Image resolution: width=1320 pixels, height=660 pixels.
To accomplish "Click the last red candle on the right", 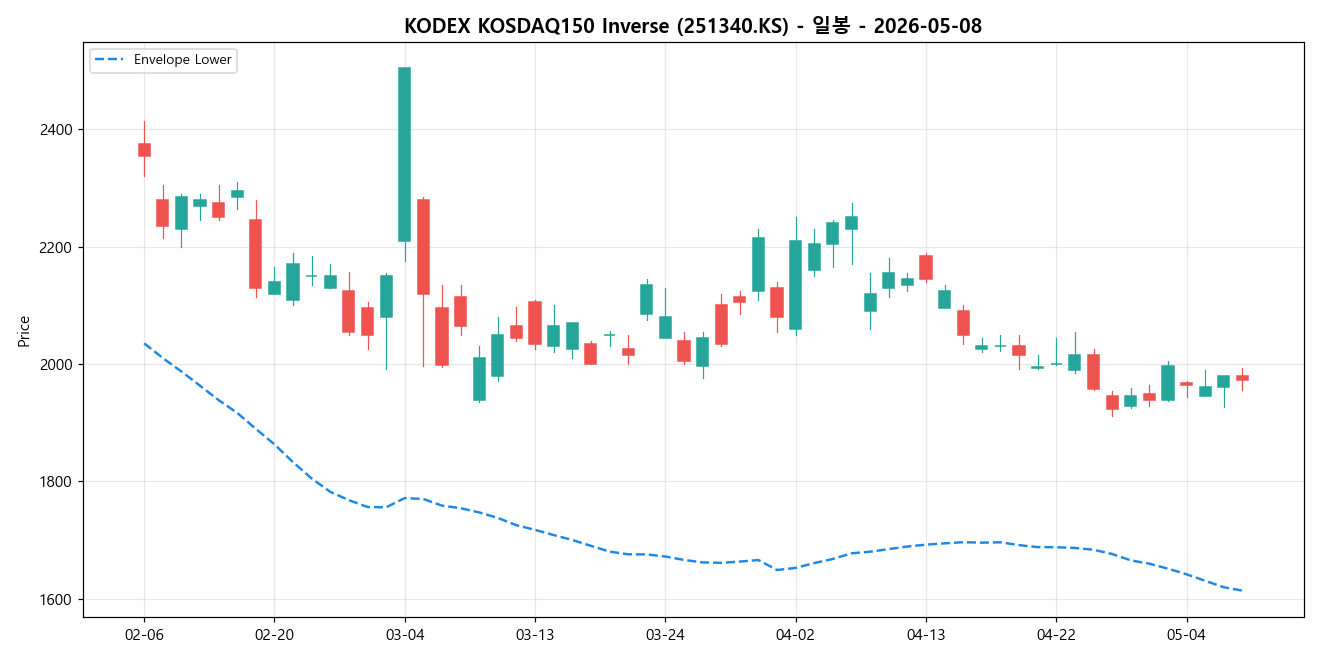I will tap(1242, 378).
